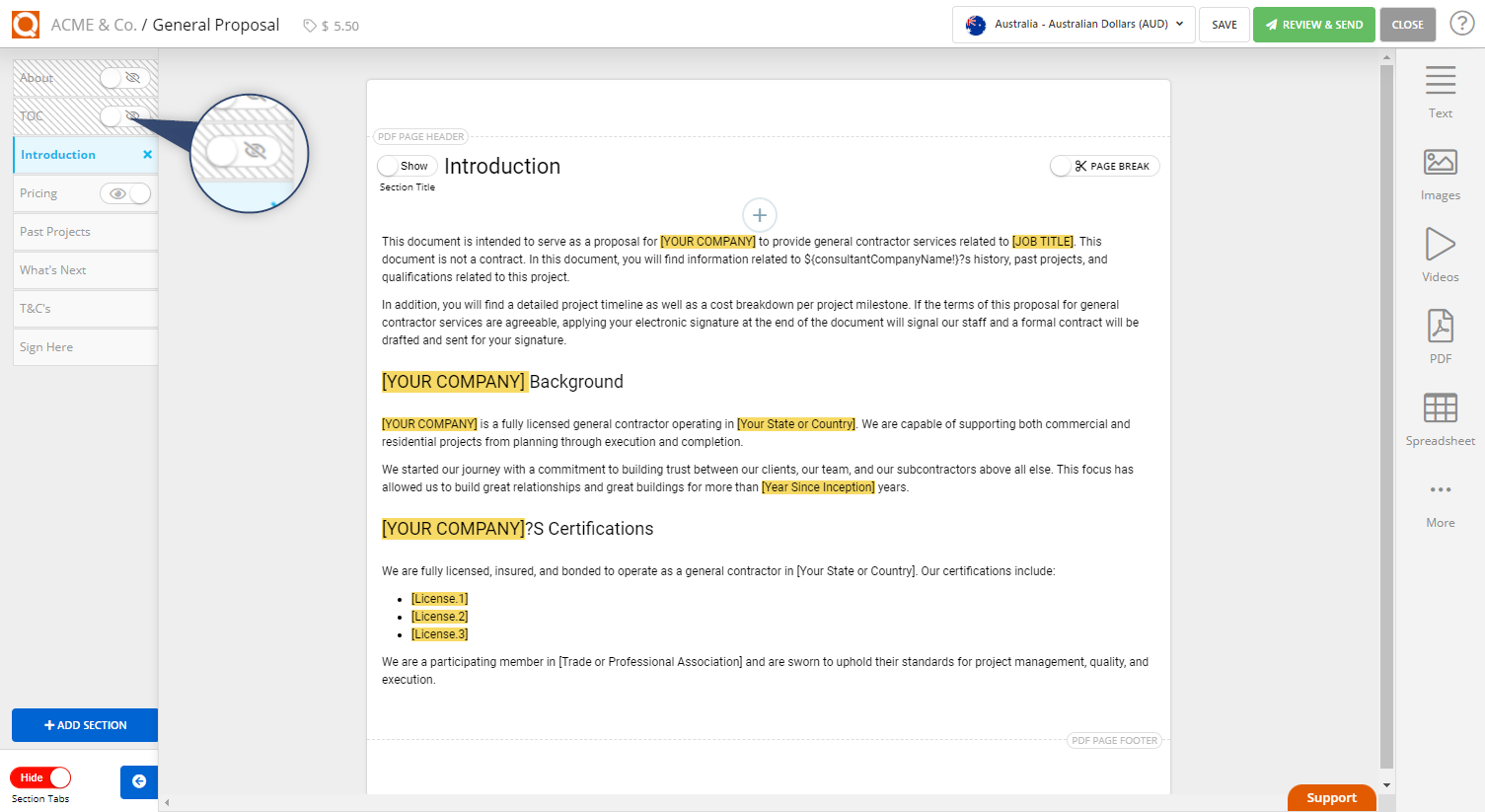Open the Spreadsheet block tool
1485x812 pixels.
1440,415
